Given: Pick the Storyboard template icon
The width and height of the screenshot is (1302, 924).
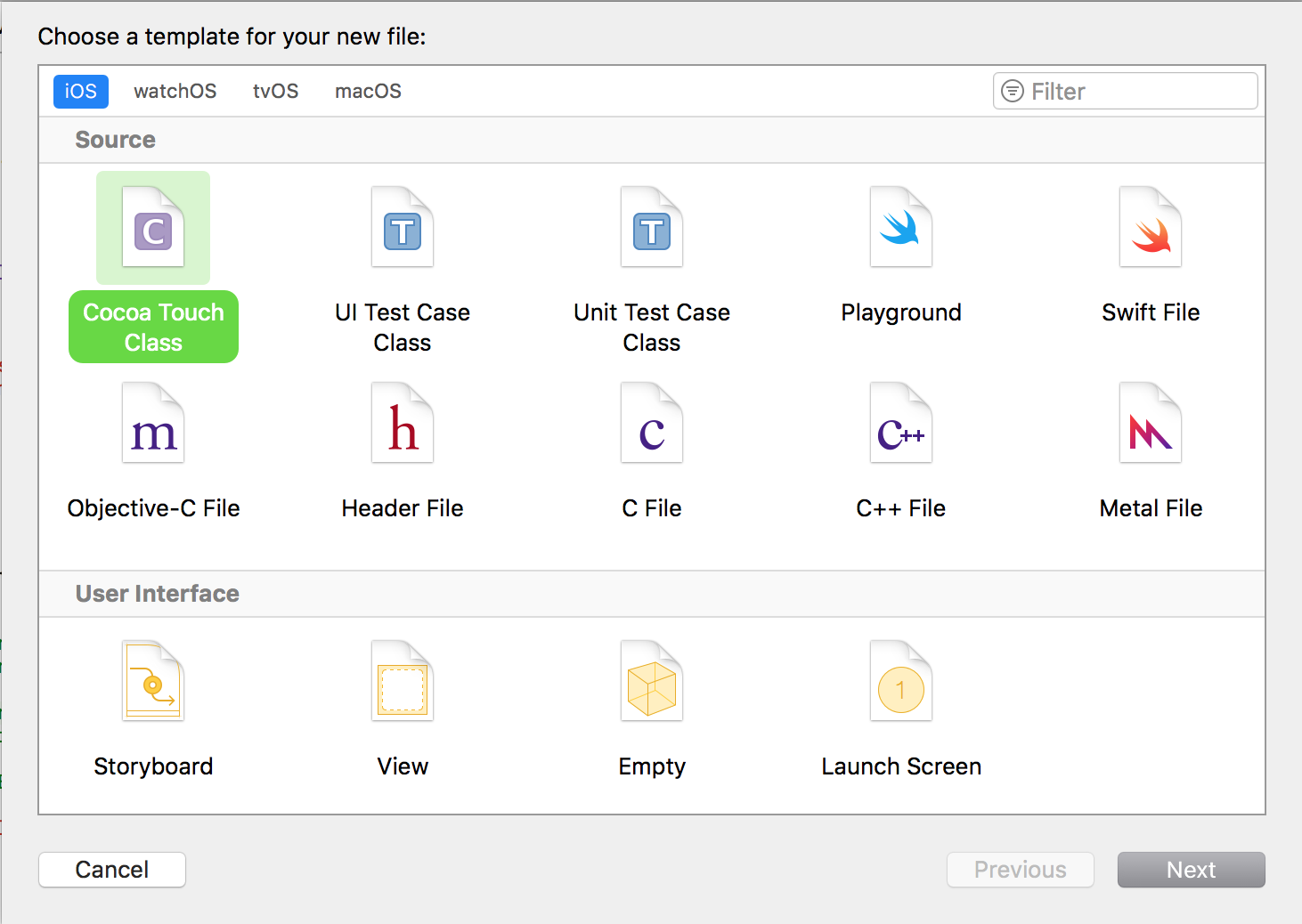Looking at the screenshot, I should 153,681.
